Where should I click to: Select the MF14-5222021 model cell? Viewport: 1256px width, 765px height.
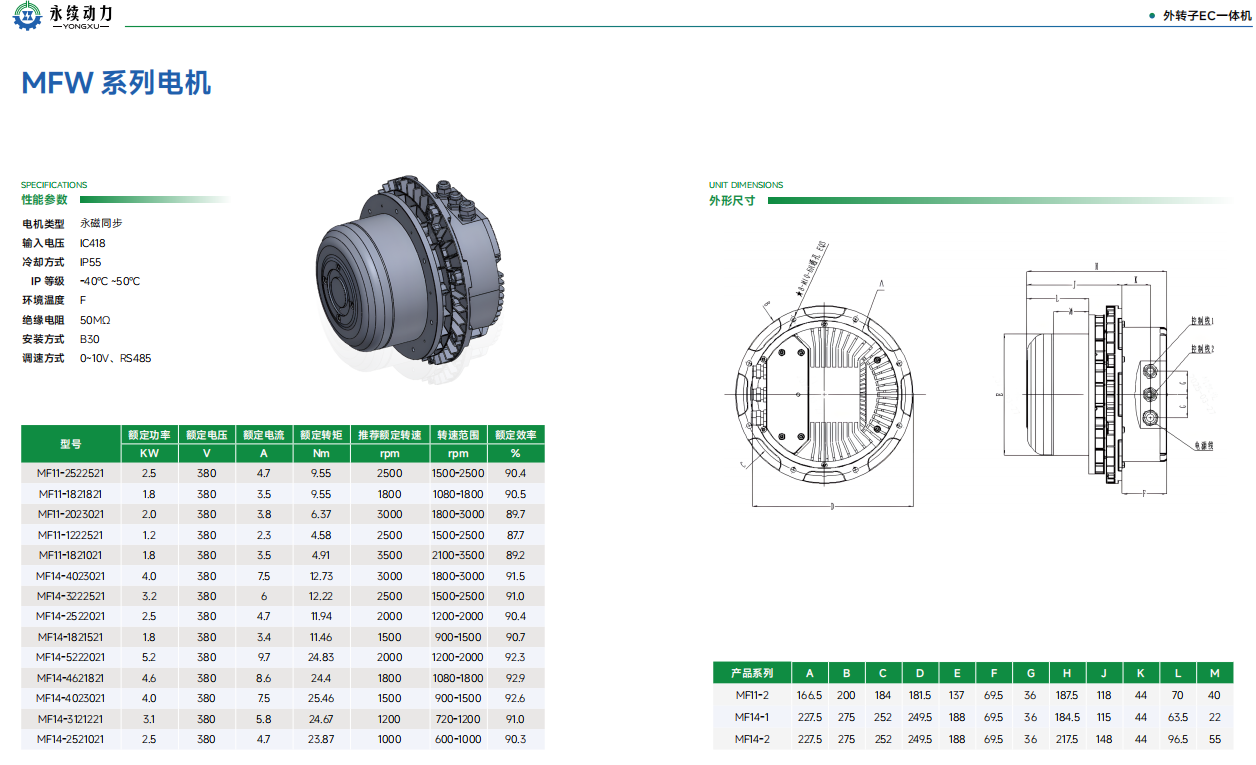[70, 657]
